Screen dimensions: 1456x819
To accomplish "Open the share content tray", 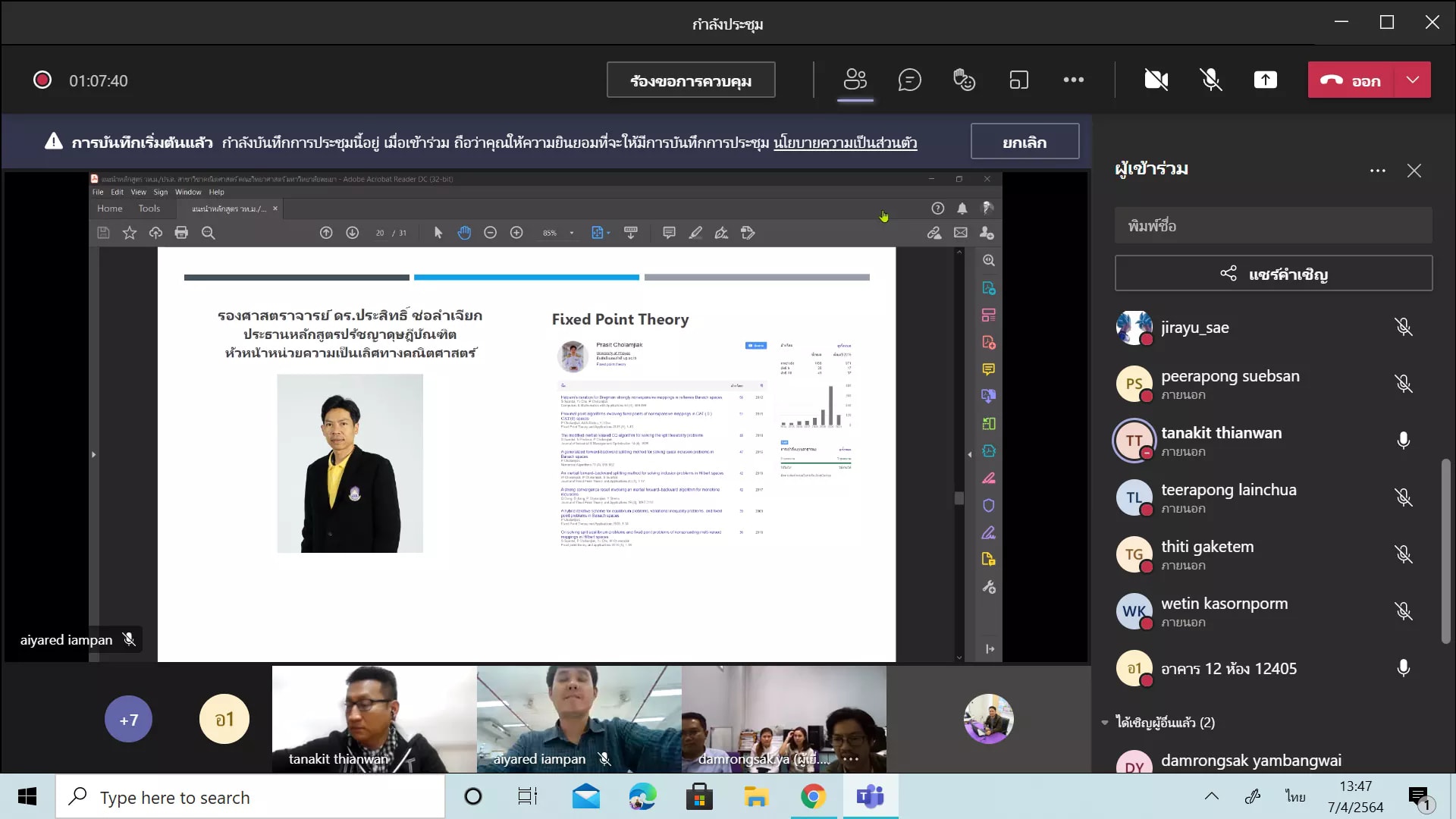I will (1265, 80).
